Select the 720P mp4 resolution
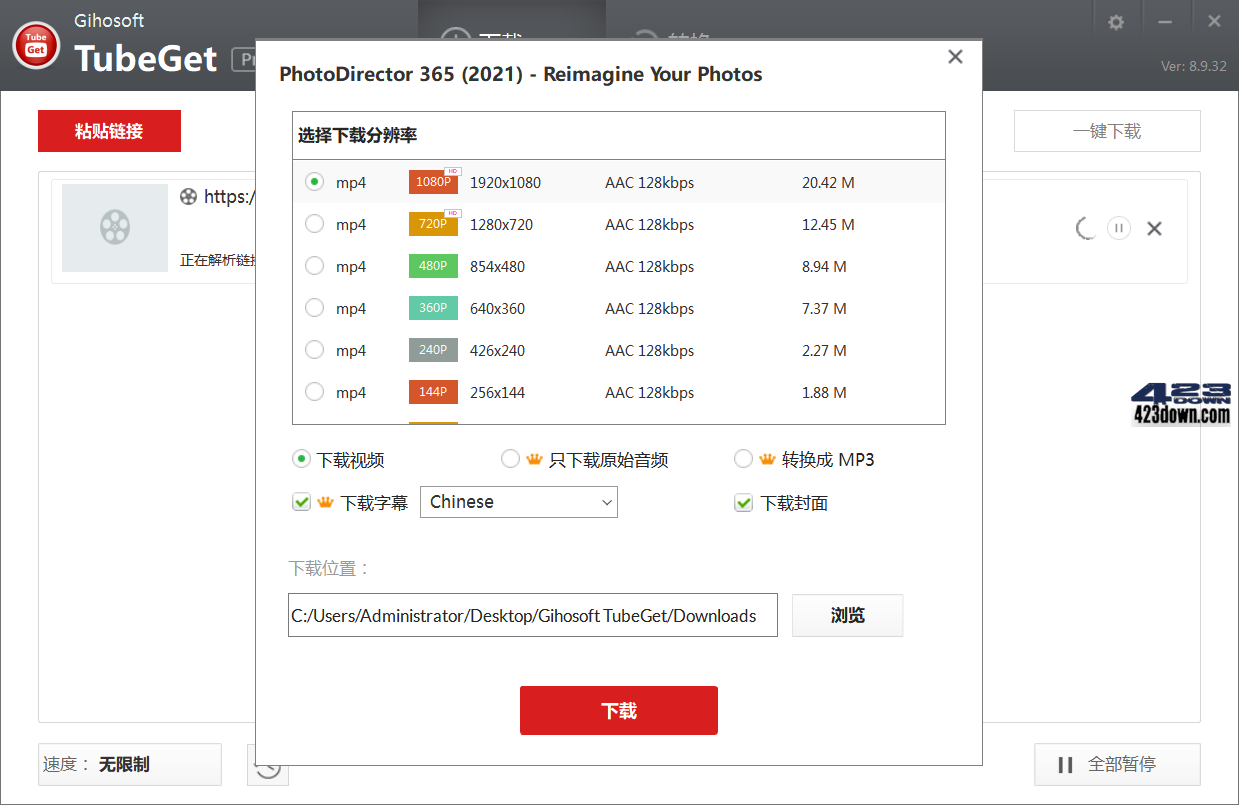This screenshot has width=1239, height=805. [311, 224]
